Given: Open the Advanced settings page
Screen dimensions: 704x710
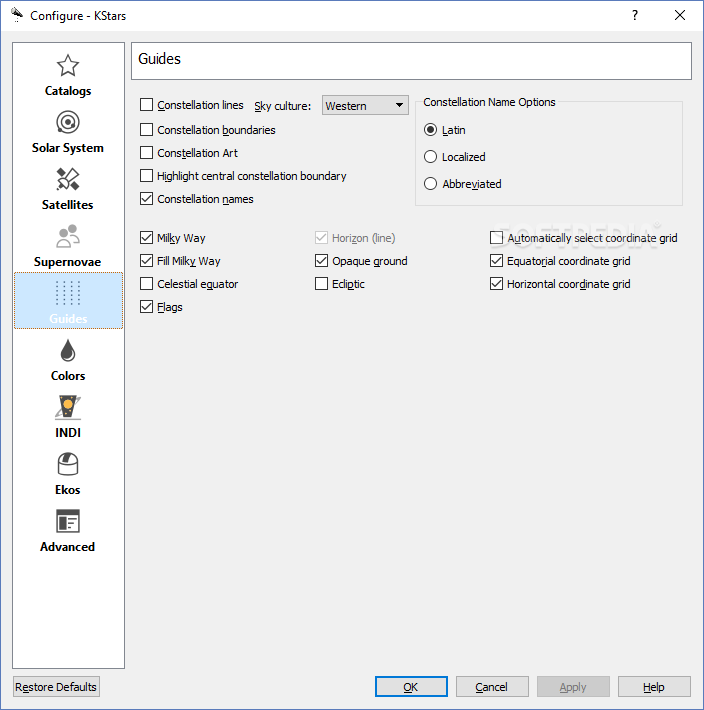Looking at the screenshot, I should coord(68,532).
